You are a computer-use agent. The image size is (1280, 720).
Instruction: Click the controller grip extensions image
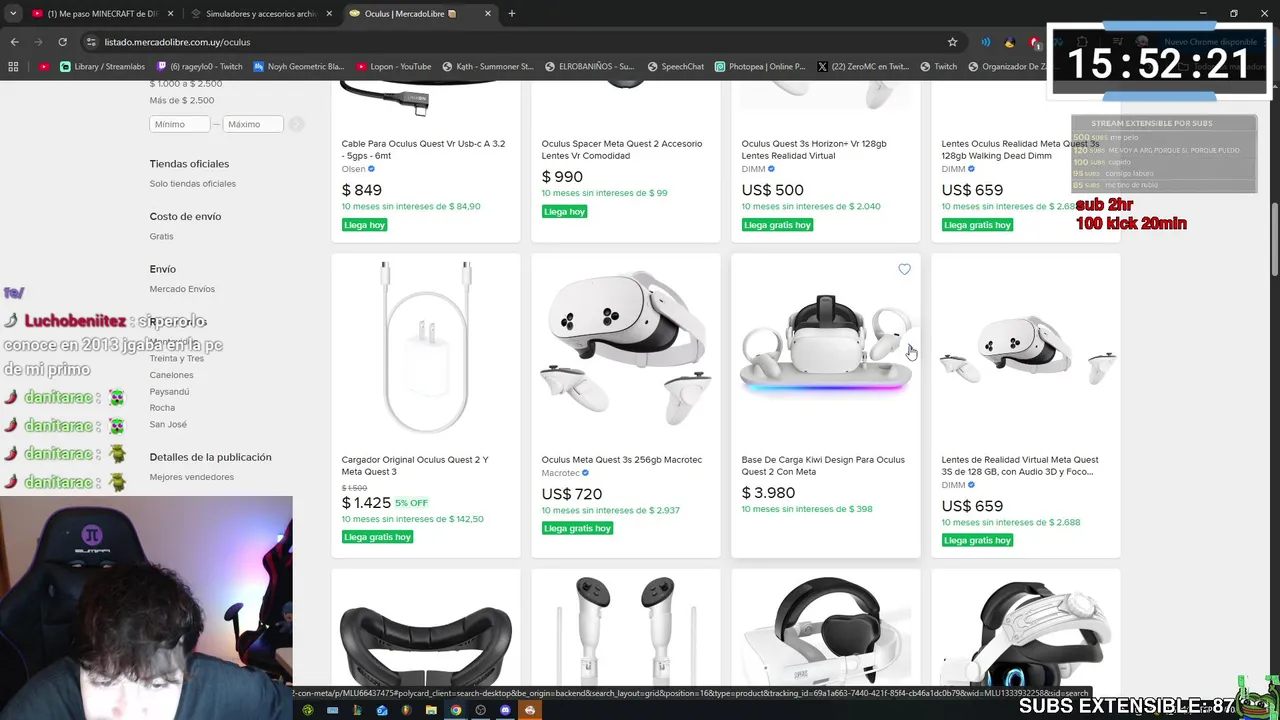pos(626,630)
